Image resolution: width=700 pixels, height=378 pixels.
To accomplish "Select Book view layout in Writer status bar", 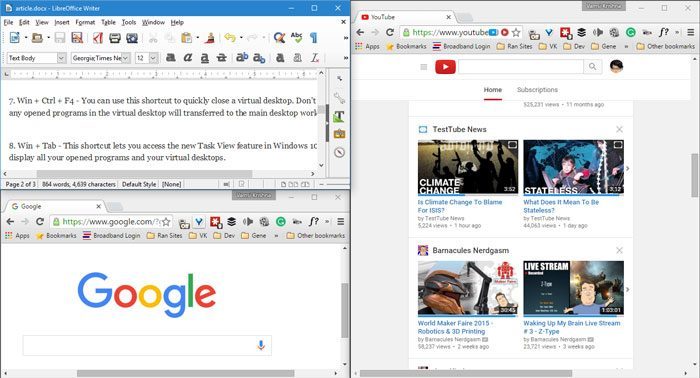I will pos(305,184).
